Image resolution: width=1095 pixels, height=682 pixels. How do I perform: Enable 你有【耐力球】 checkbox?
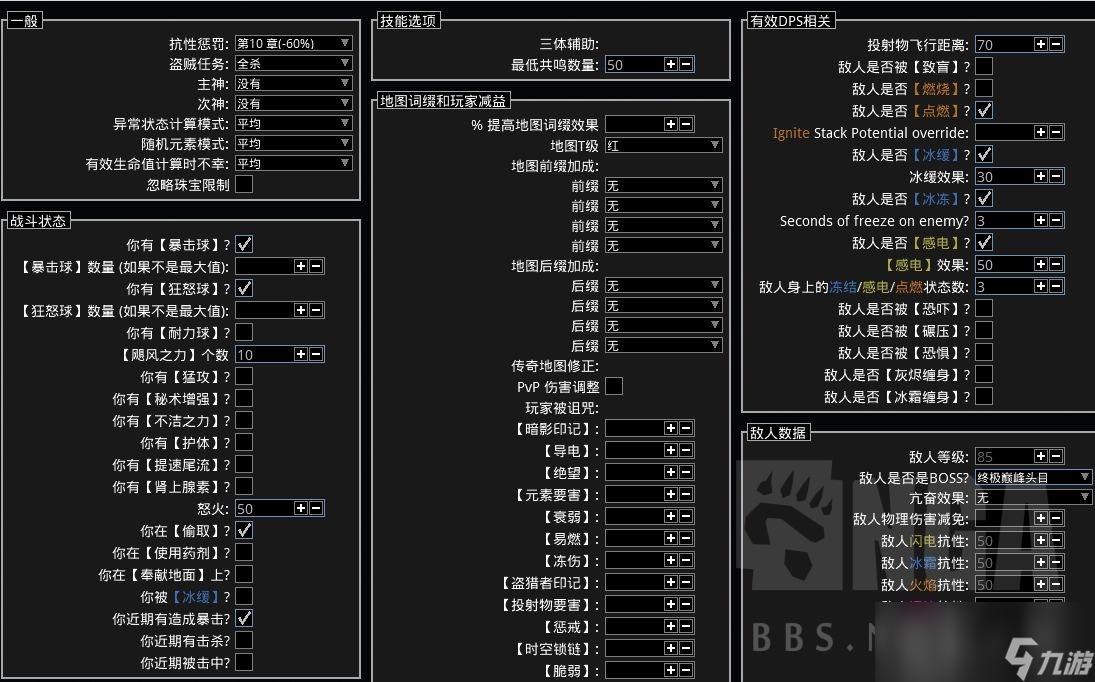(244, 332)
